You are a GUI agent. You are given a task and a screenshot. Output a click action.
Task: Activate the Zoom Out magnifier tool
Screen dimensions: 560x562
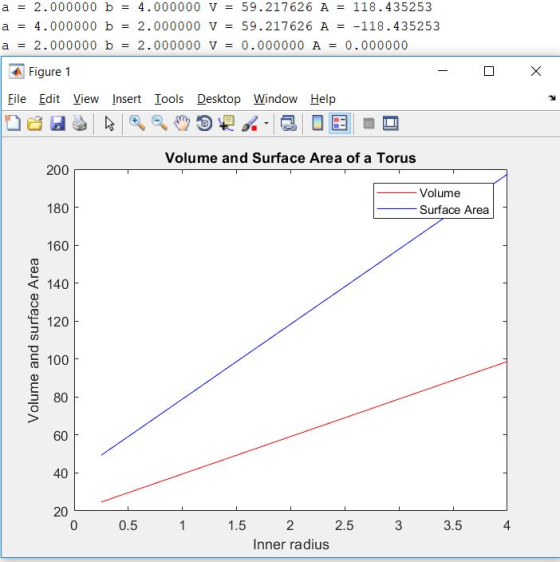click(160, 123)
